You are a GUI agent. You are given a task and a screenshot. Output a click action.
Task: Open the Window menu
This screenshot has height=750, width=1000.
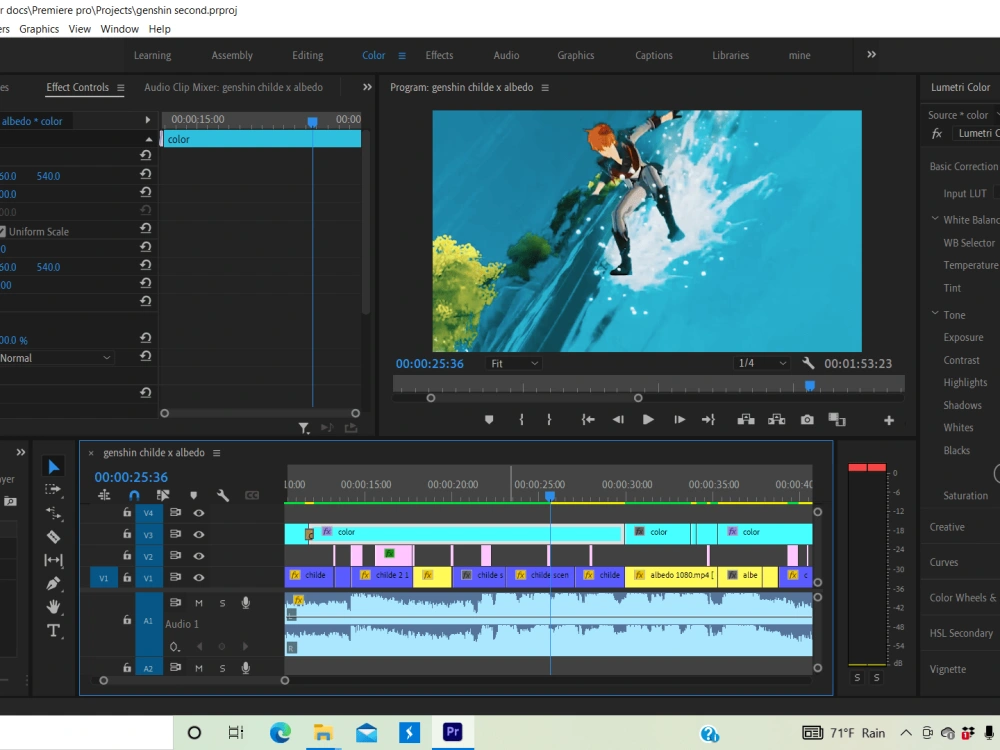pos(119,29)
